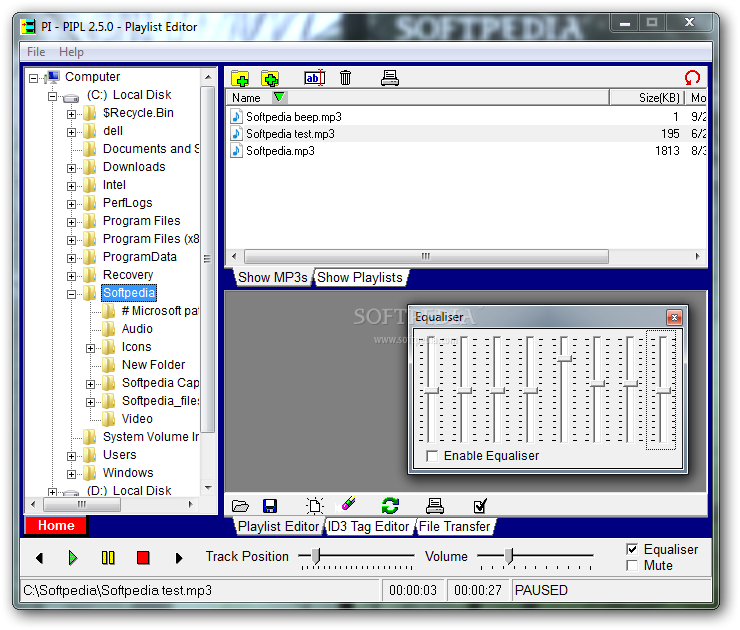The height and width of the screenshot is (630, 740).
Task: Create a new playlist with the blank page icon
Action: (x=315, y=506)
